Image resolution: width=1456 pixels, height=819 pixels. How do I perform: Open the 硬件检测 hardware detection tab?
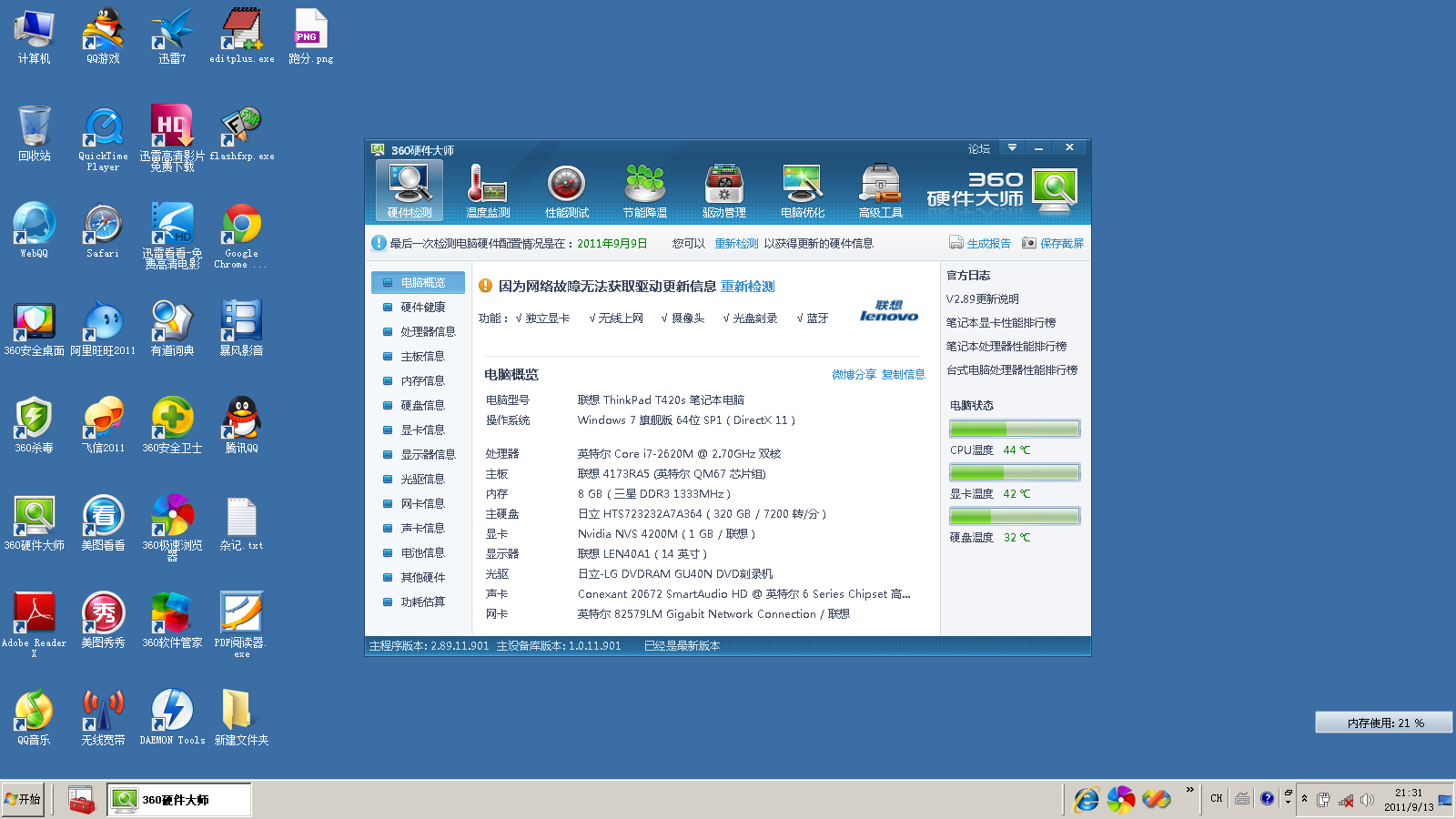[409, 191]
